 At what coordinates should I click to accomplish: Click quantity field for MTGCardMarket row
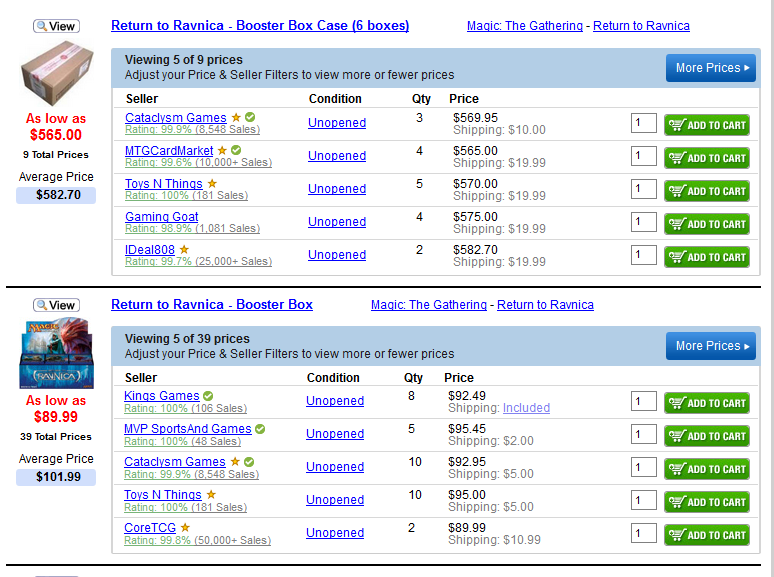[644, 156]
